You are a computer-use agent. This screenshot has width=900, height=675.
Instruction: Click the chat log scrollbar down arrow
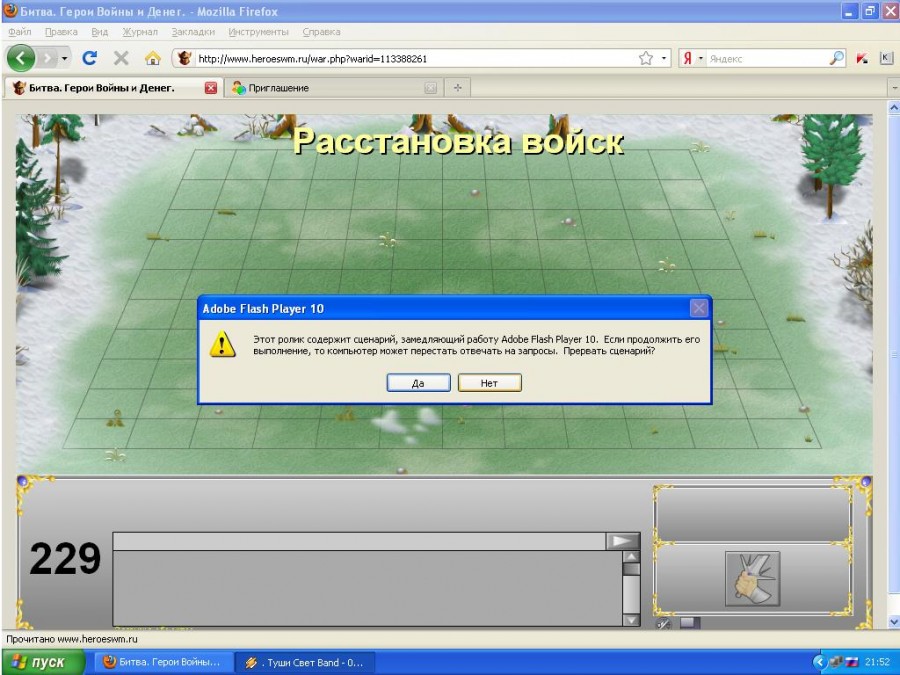point(631,620)
